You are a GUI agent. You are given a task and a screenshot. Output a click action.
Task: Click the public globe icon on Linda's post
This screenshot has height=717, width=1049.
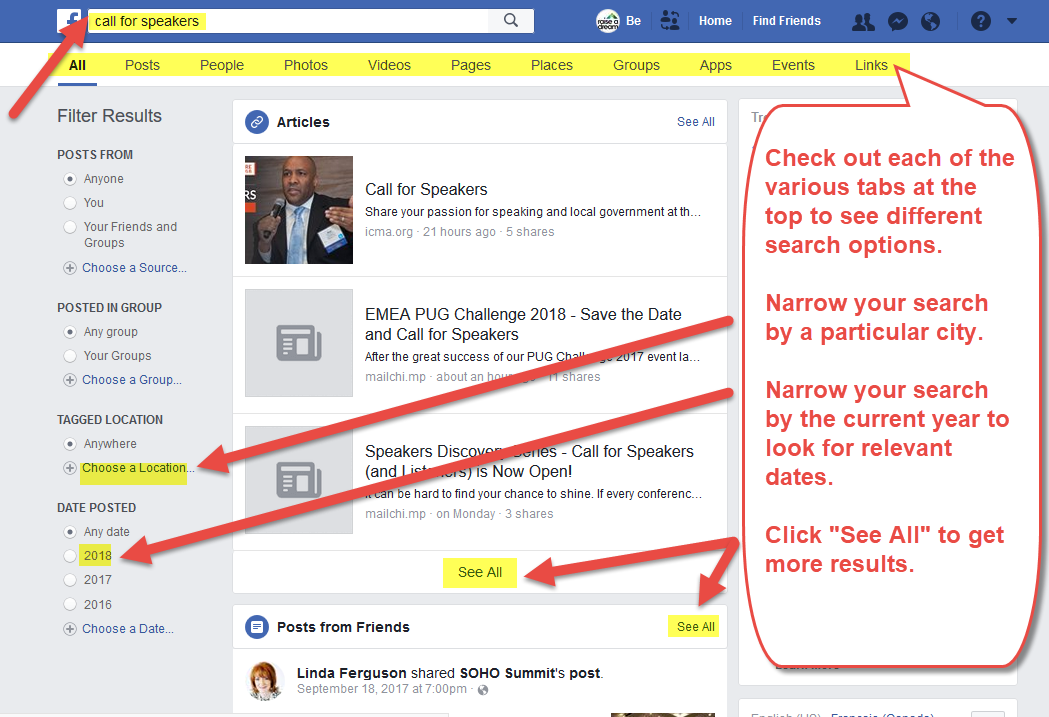pos(483,690)
